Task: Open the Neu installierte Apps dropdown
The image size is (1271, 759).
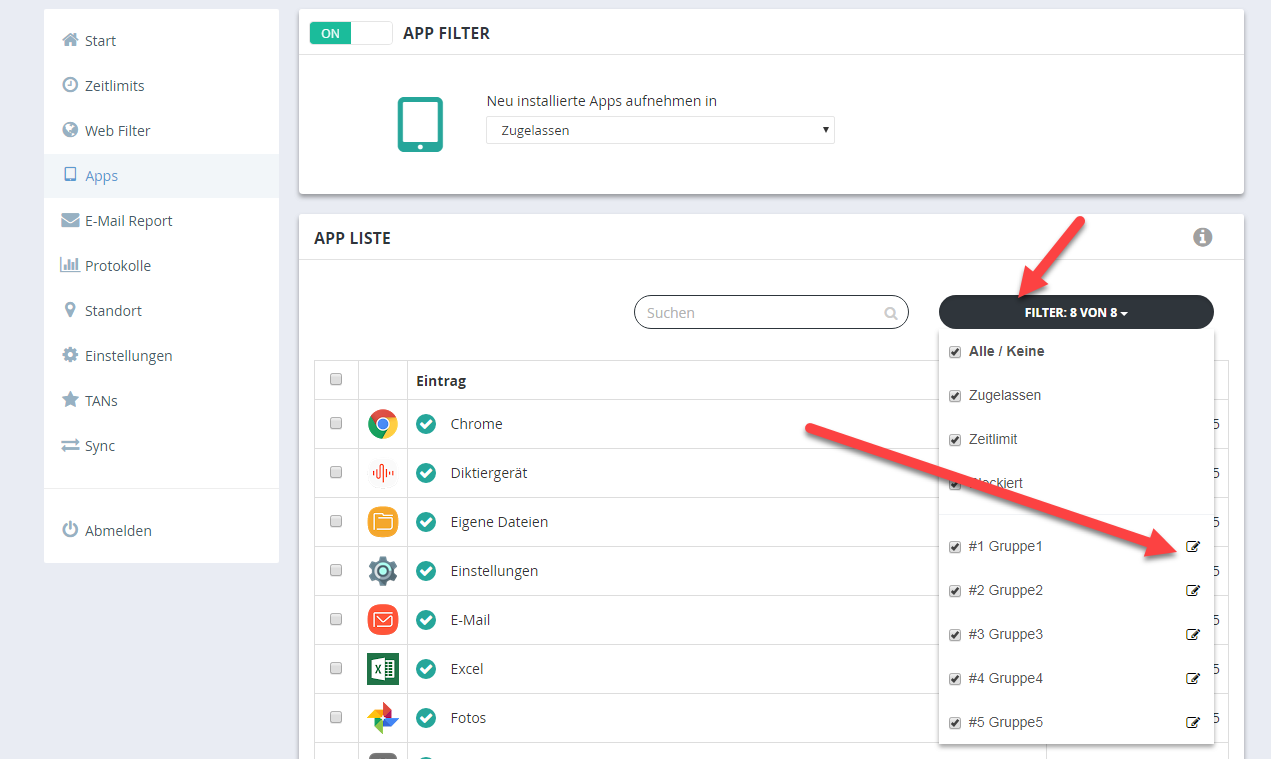Action: (660, 130)
